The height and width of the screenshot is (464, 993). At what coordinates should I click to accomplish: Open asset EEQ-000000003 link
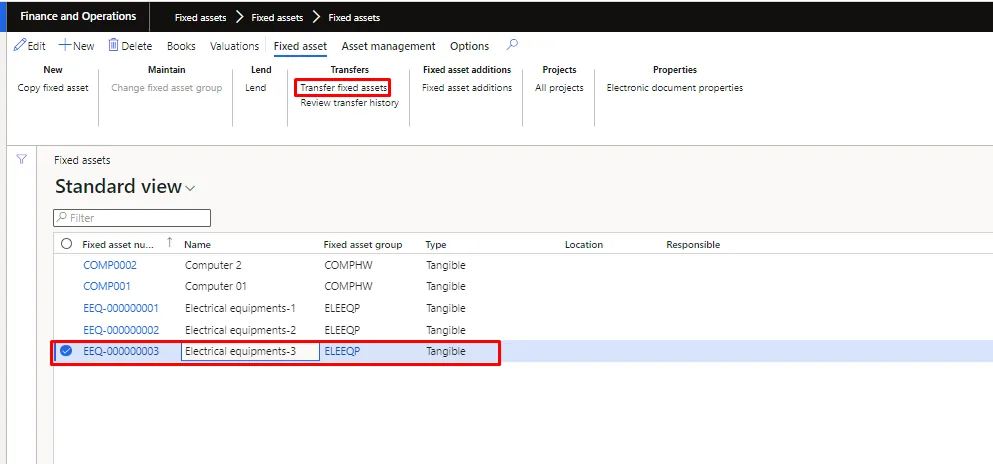[x=121, y=351]
